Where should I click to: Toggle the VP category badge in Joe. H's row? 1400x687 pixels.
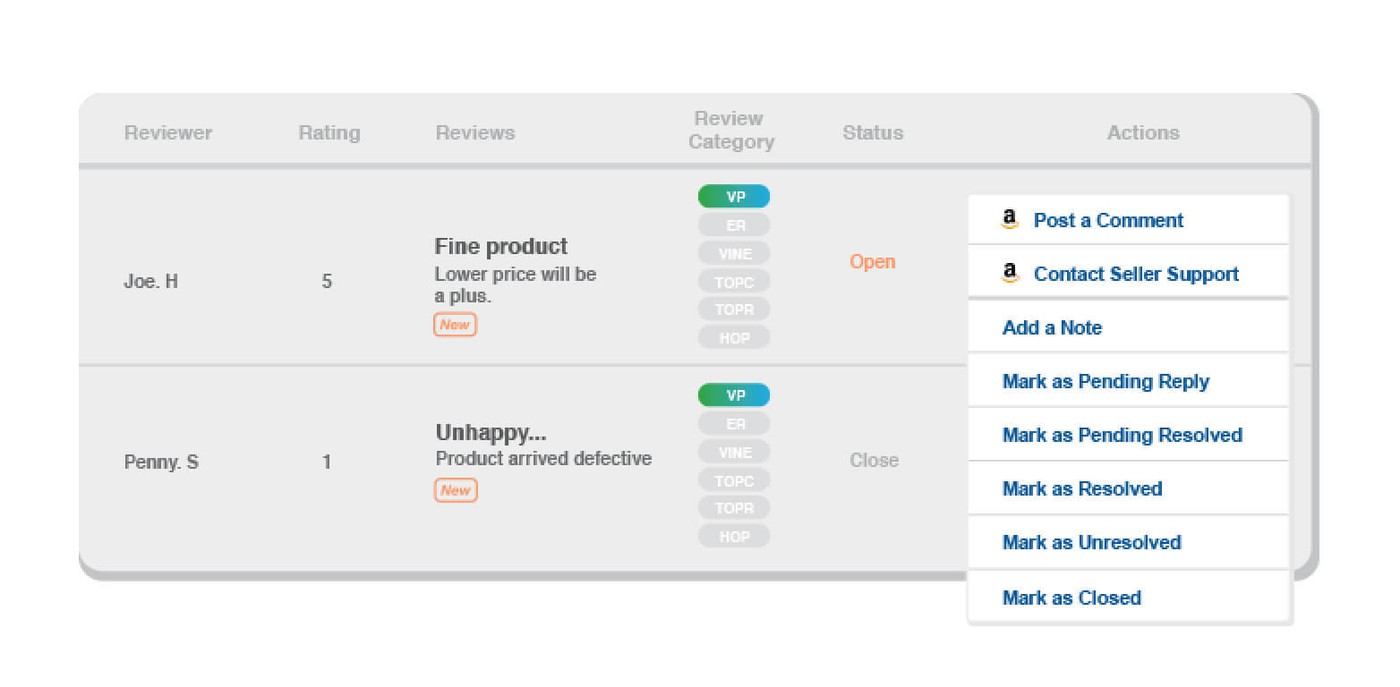click(734, 197)
